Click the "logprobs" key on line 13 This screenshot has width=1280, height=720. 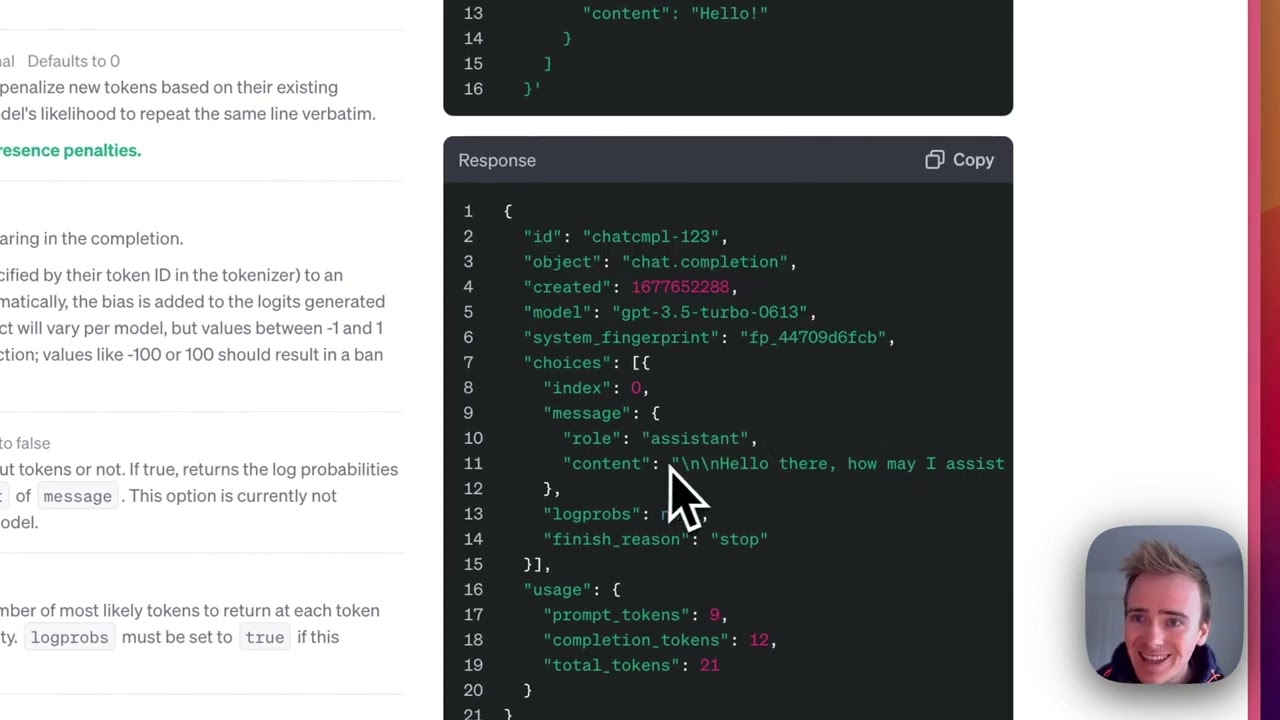(x=592, y=514)
